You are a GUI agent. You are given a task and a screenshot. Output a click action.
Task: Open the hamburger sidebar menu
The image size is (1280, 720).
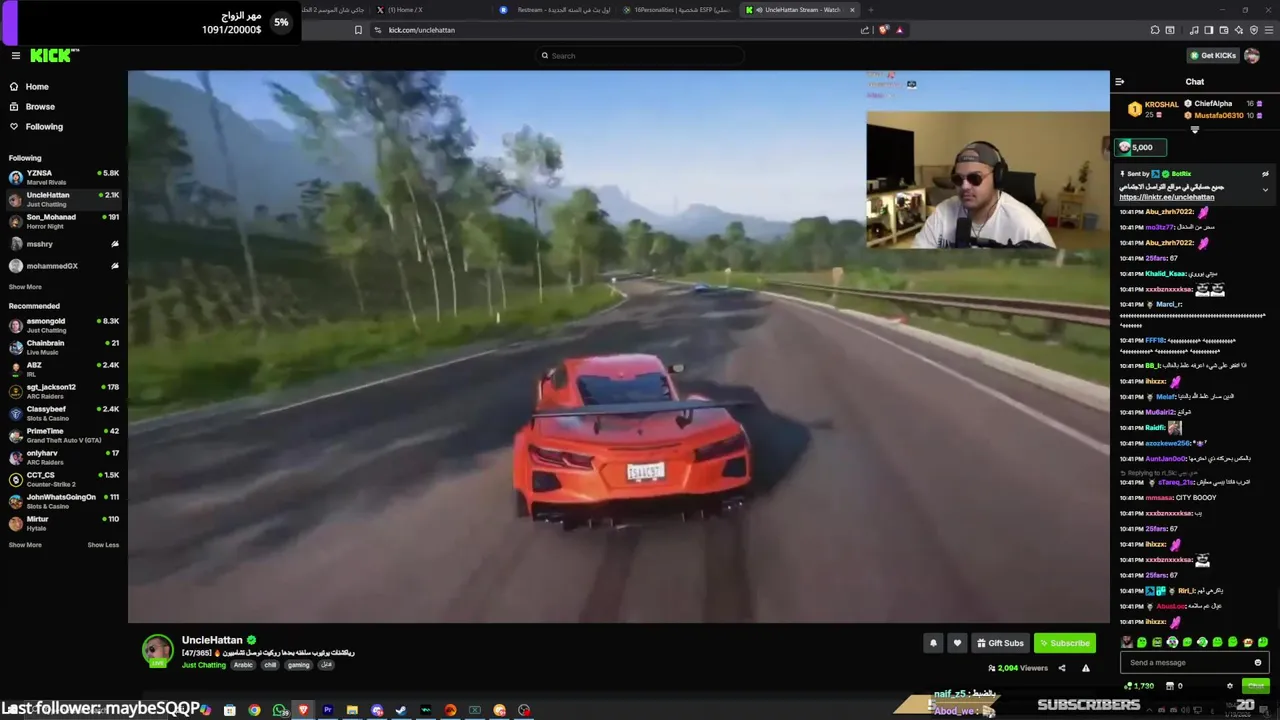click(x=15, y=56)
